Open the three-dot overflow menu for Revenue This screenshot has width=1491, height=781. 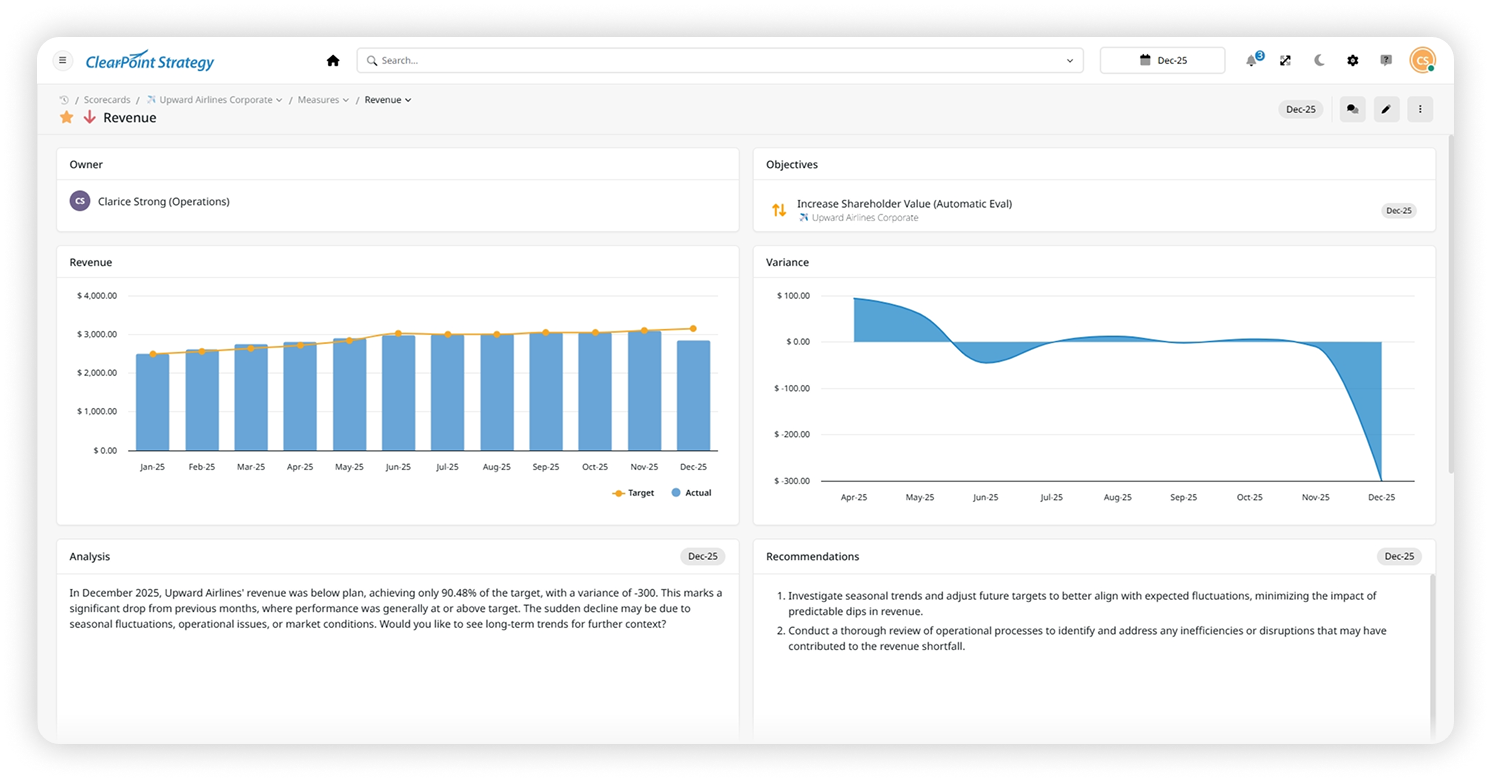1420,109
